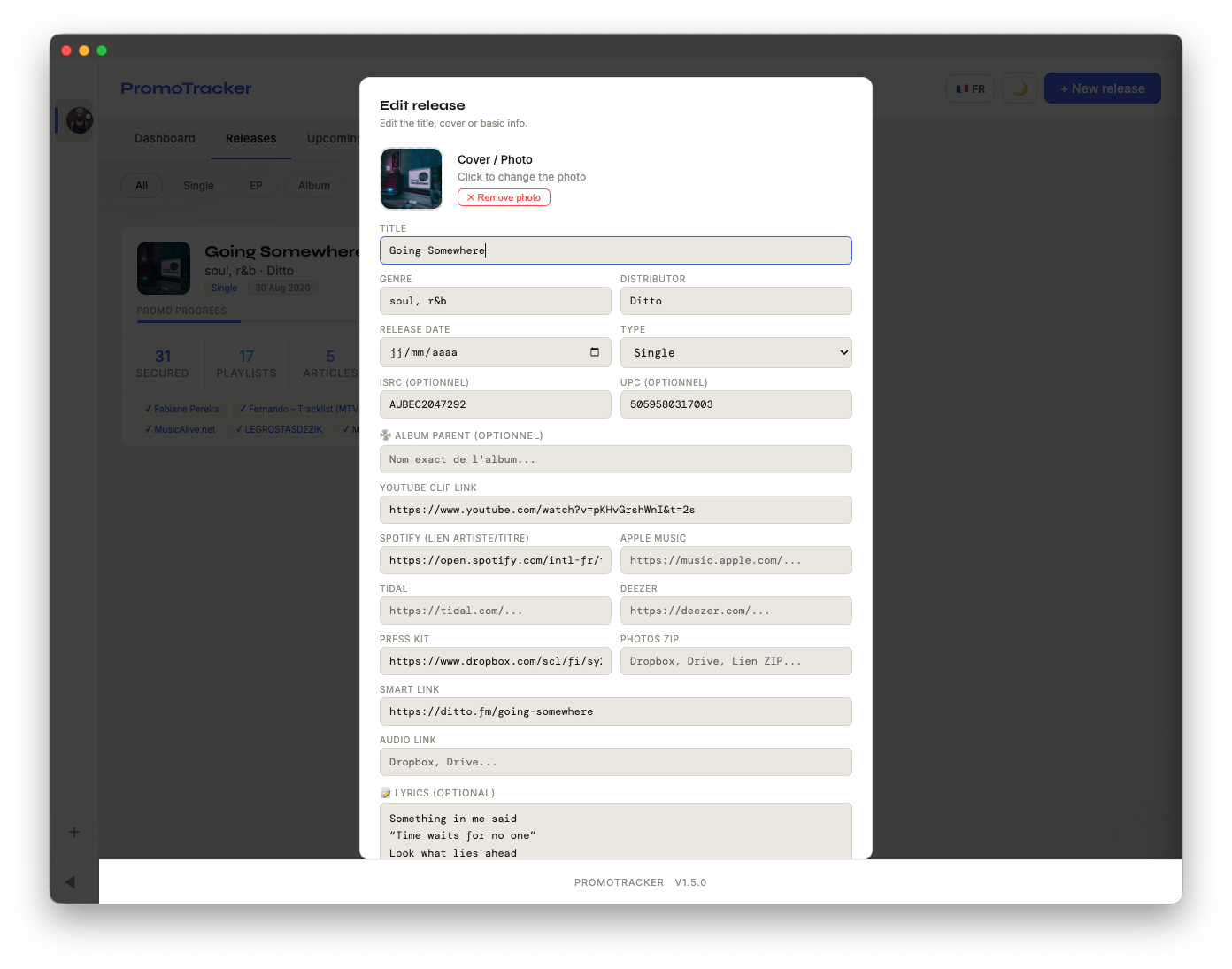Click the New release button
Image resolution: width=1232 pixels, height=969 pixels.
pyautogui.click(x=1102, y=88)
